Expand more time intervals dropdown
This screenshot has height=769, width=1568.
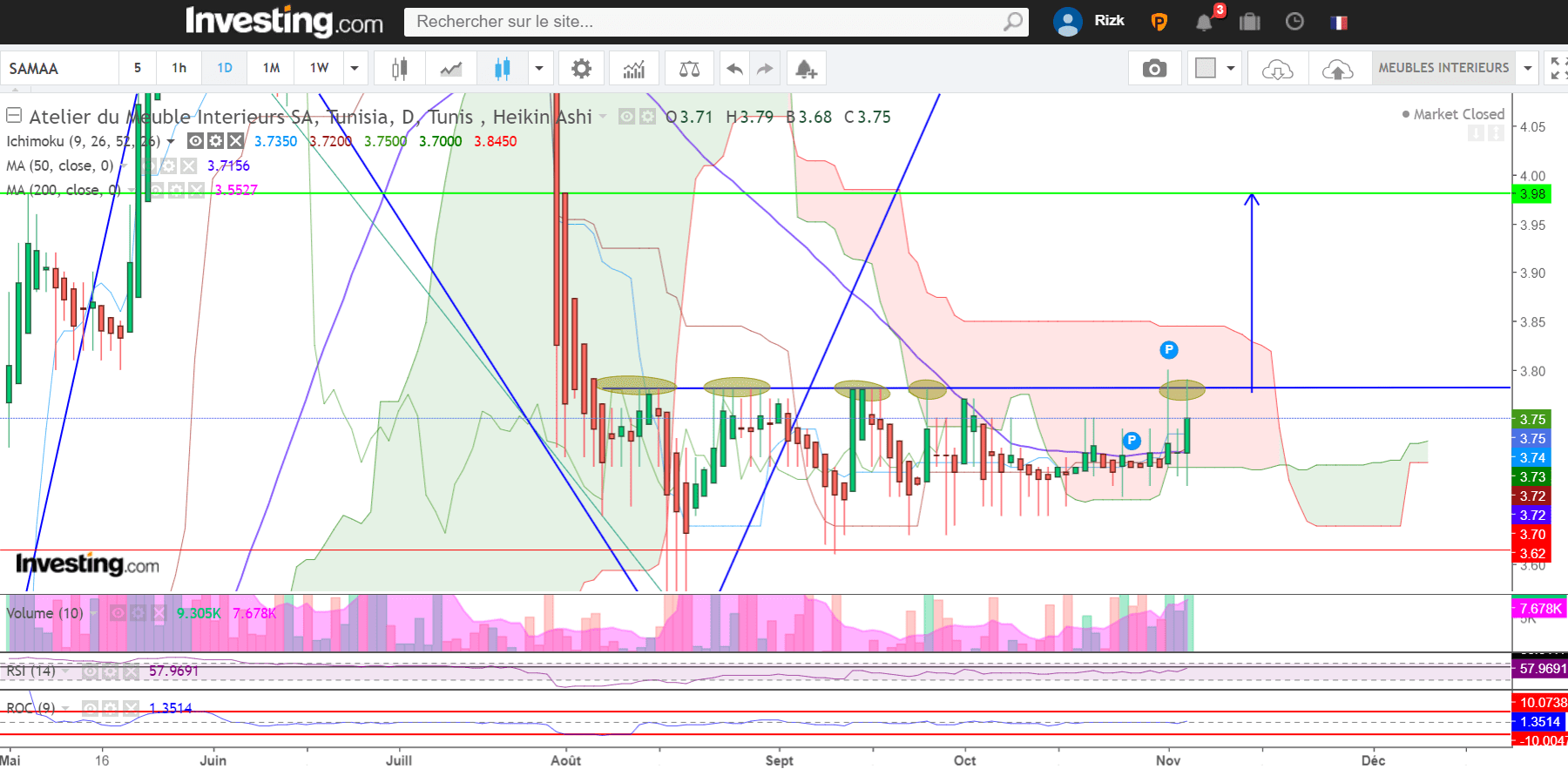[x=355, y=69]
